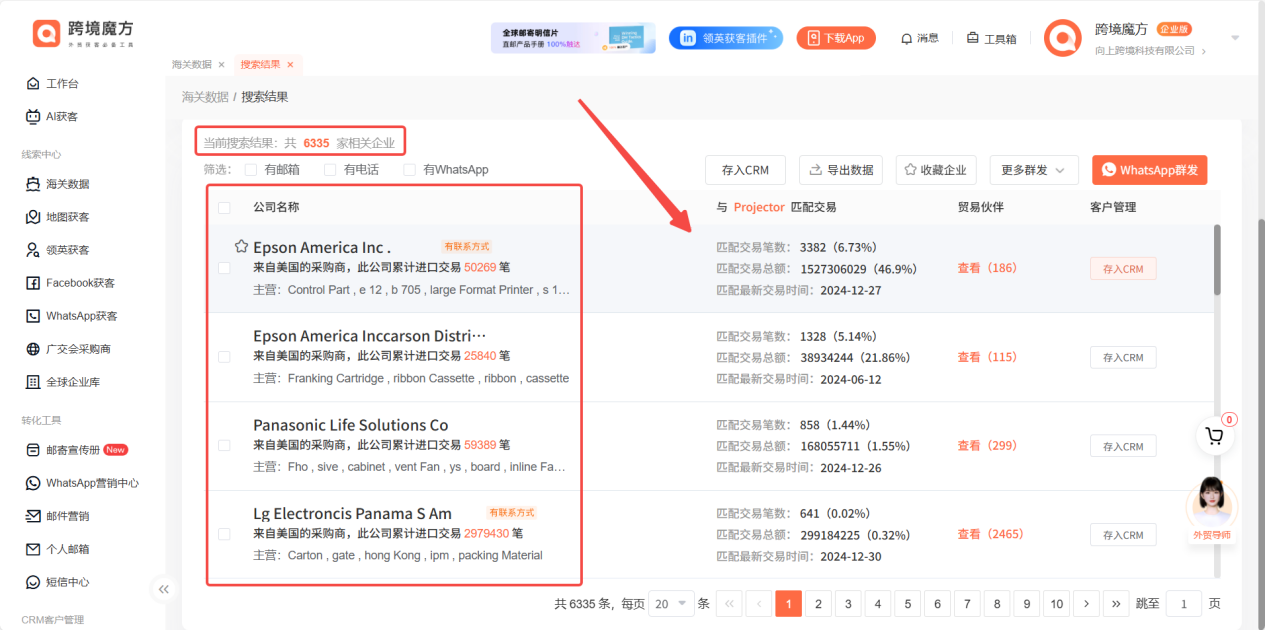Go to page 2
Viewport: 1265px width, 630px height.
click(818, 604)
